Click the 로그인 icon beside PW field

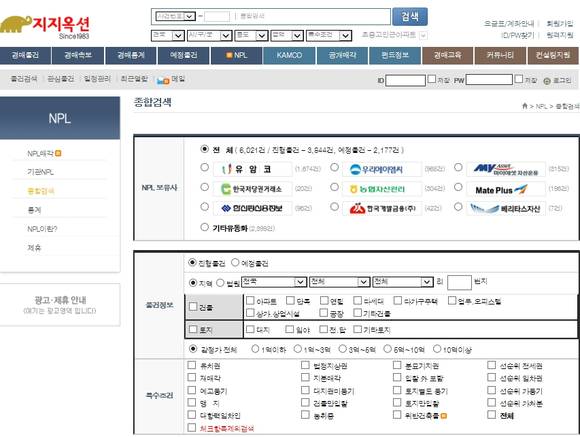pos(547,81)
